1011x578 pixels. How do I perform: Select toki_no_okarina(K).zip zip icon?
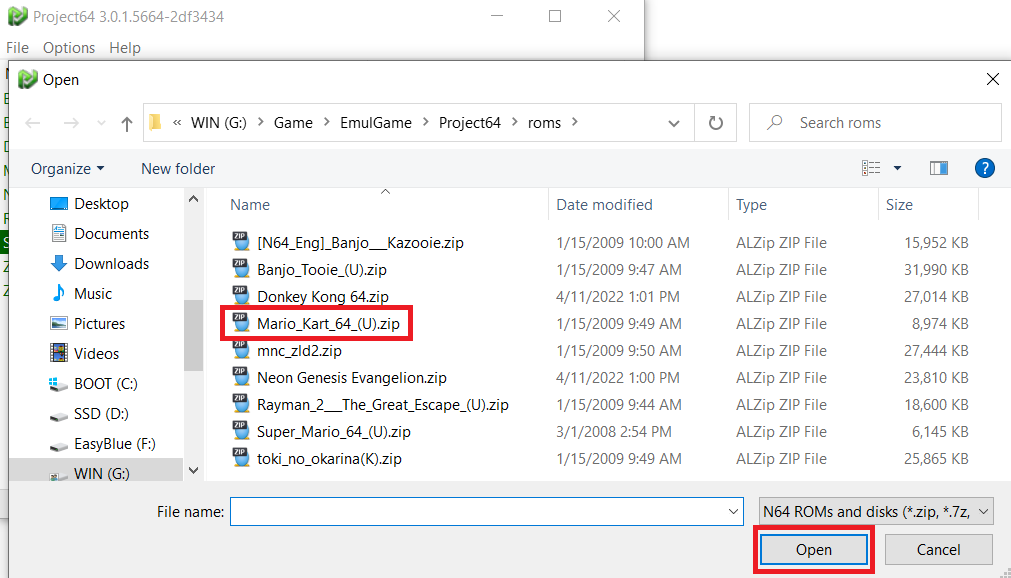click(x=241, y=459)
